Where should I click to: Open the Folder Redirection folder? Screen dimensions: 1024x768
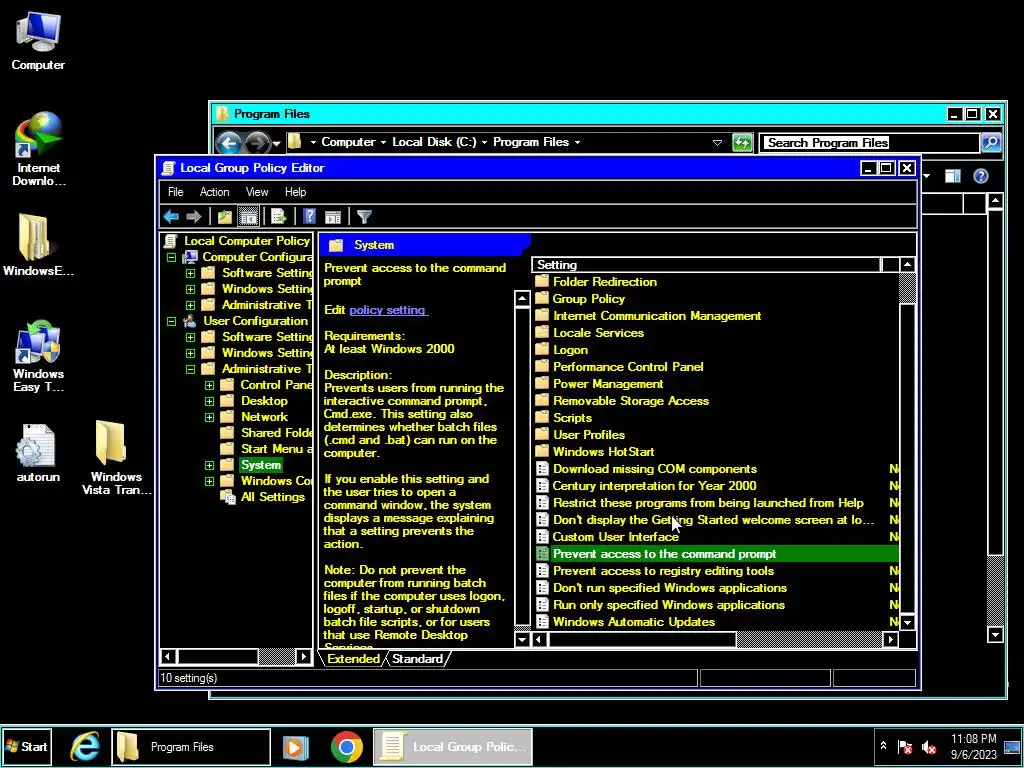tap(605, 282)
